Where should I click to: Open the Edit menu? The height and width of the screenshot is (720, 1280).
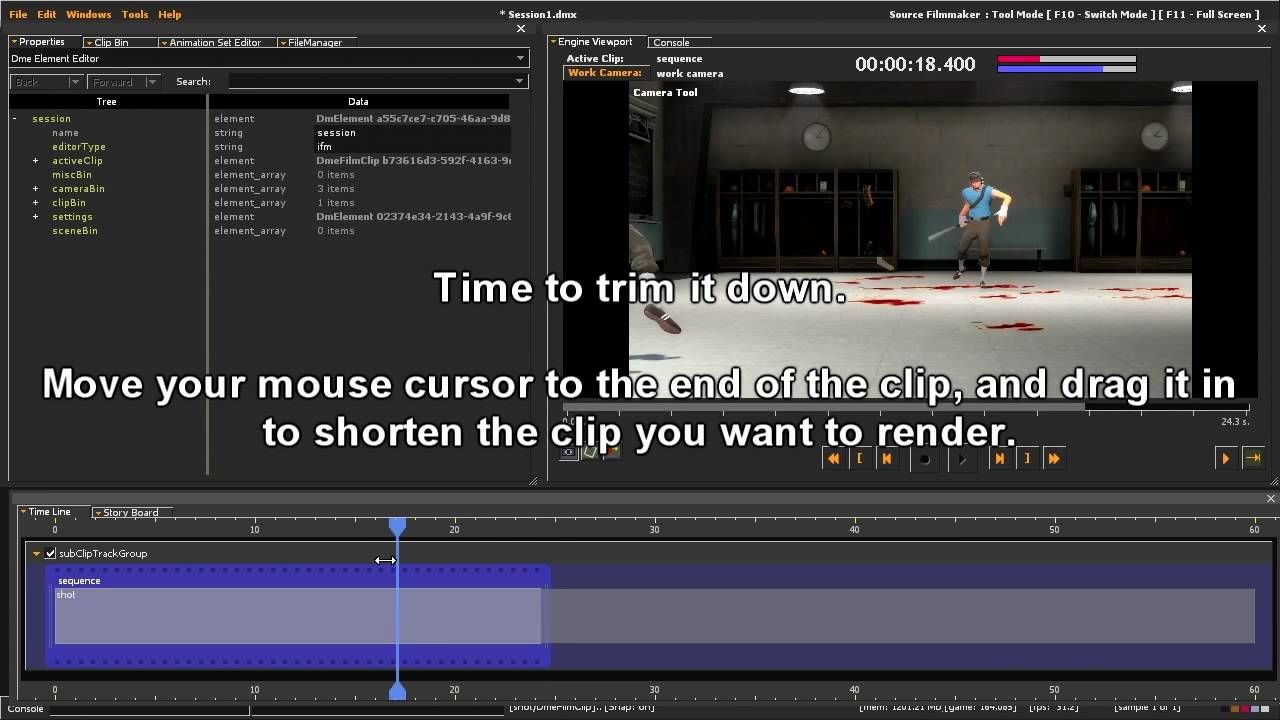coord(47,14)
